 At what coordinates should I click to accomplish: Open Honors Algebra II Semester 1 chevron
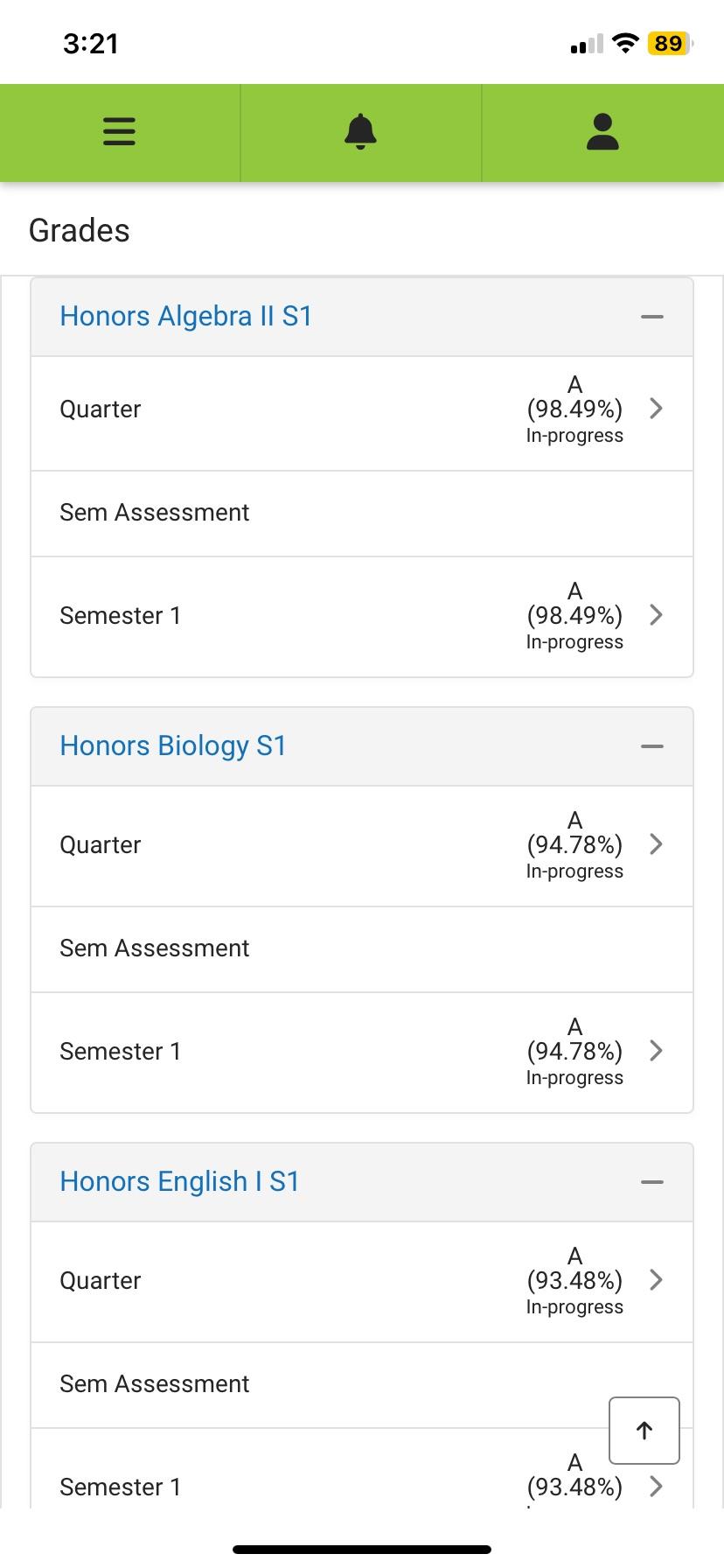coord(655,615)
